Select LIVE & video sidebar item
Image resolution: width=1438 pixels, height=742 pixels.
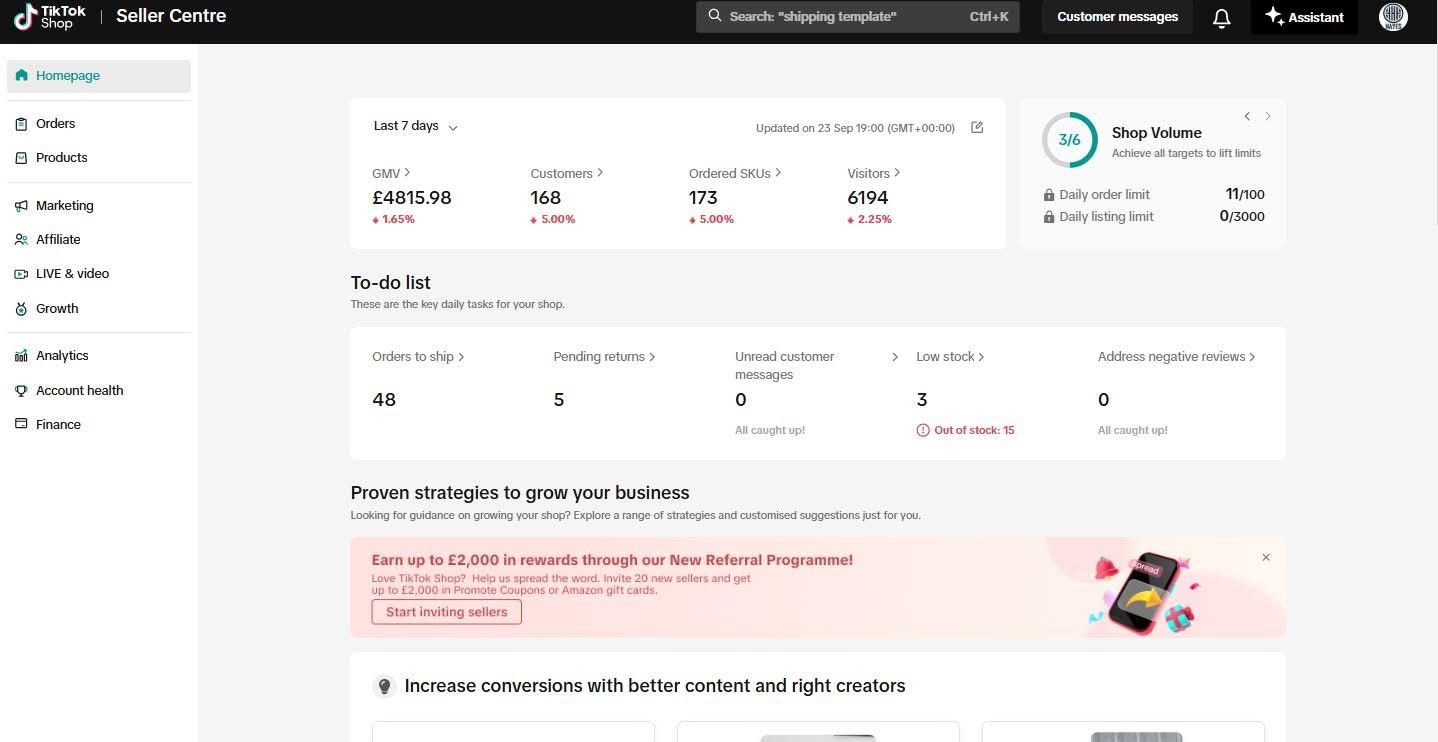(x=72, y=274)
